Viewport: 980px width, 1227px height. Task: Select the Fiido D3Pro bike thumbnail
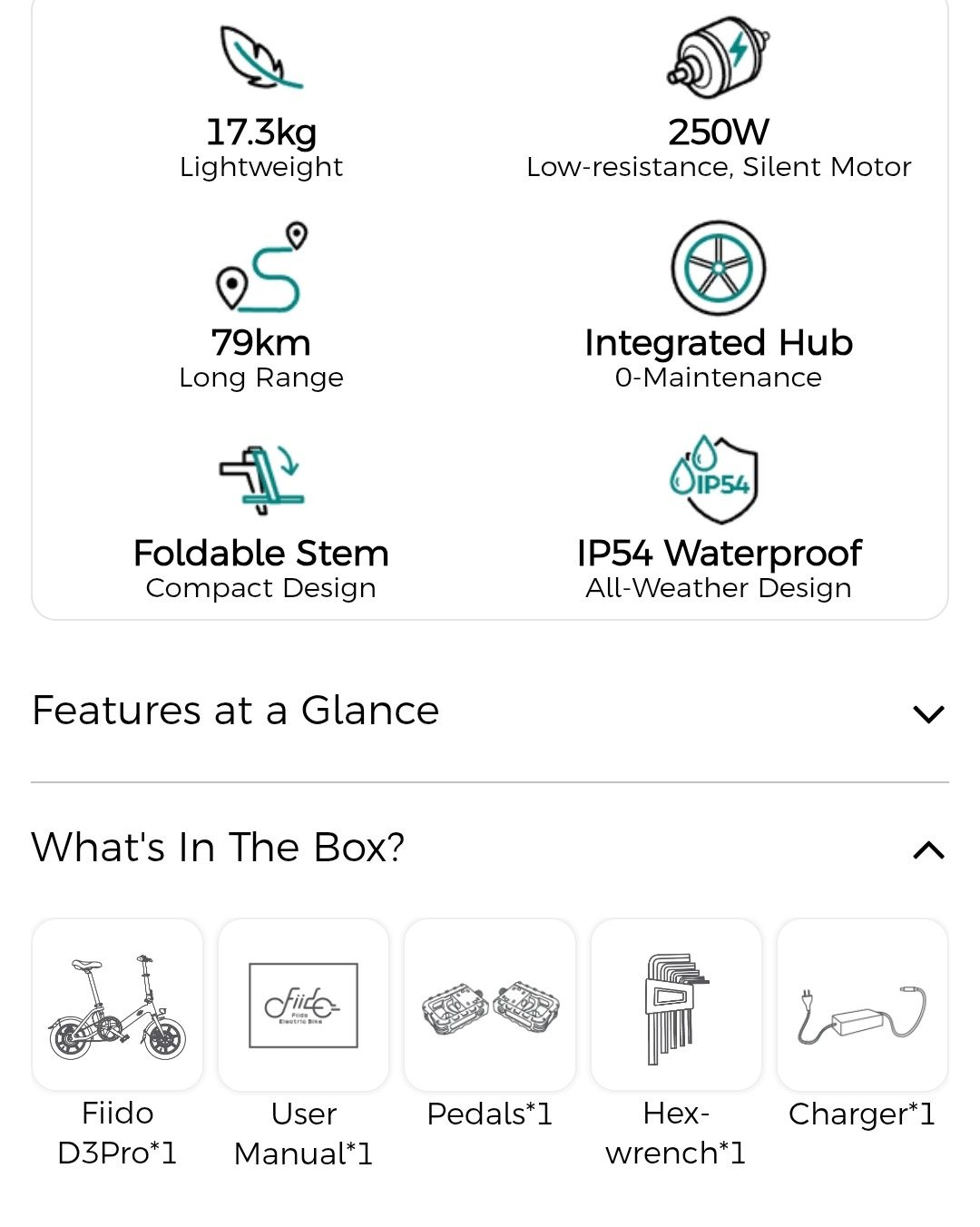(x=117, y=1005)
